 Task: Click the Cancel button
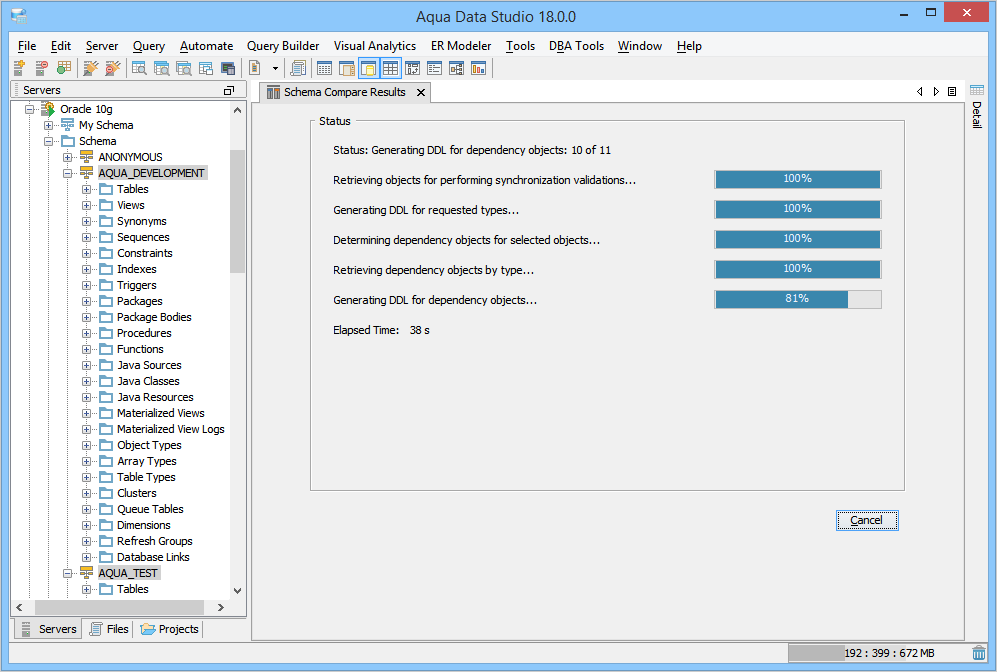[x=867, y=520]
